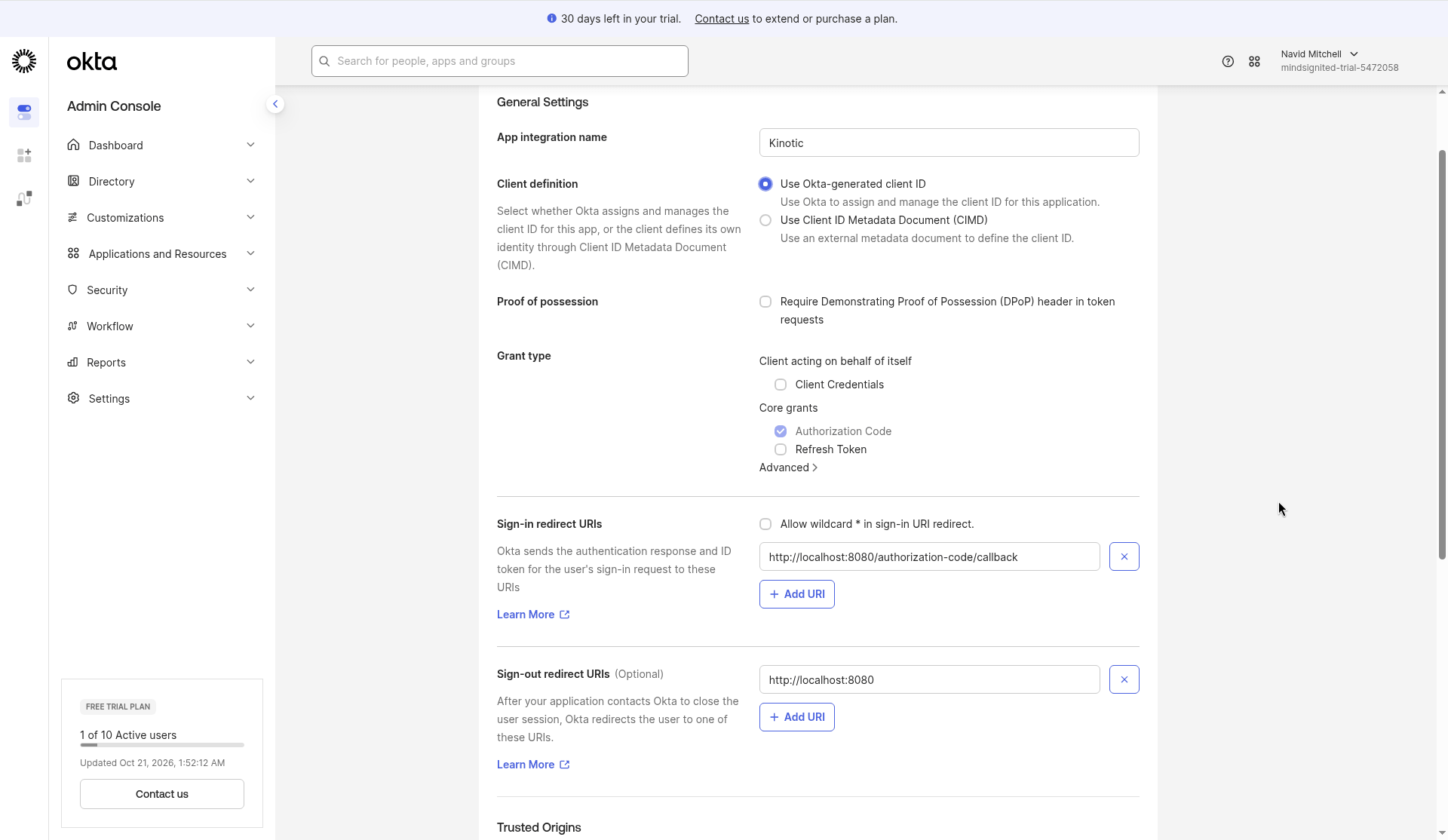Screen dimensions: 1448x840
Task: Expand the Applications and Resources chevron
Action: pos(250,253)
